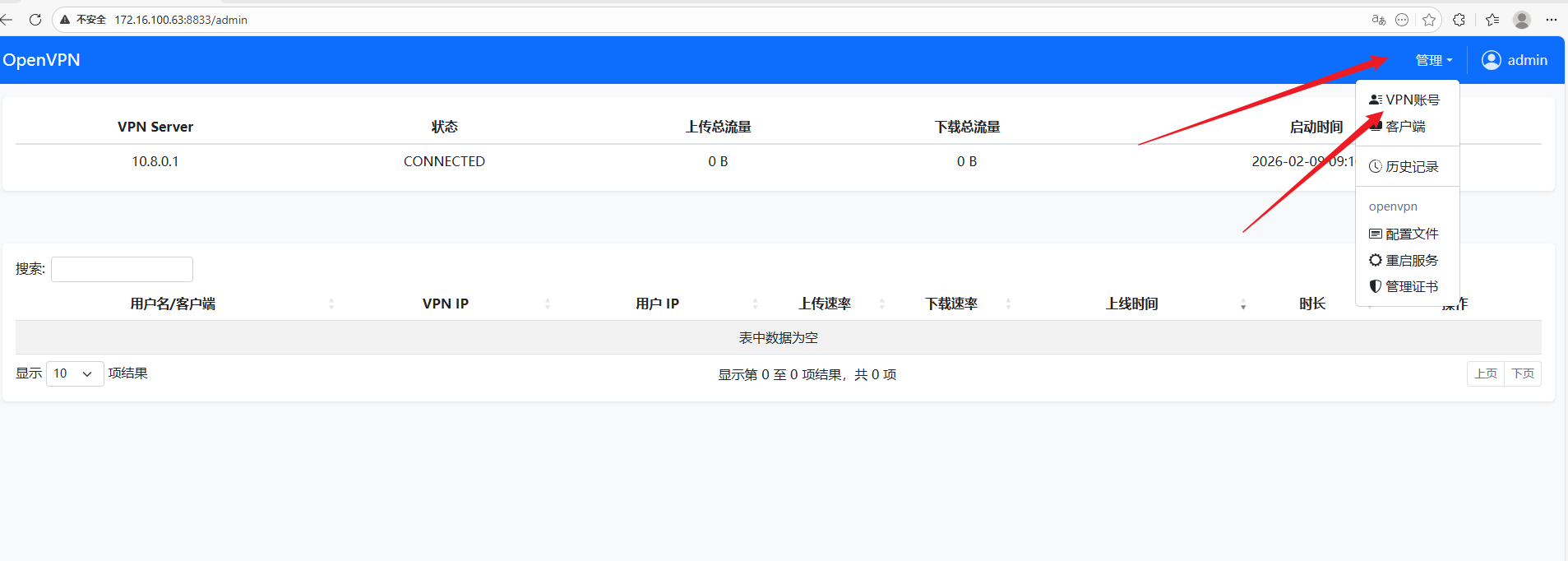The image size is (1568, 561).
Task: Click the admin user avatar icon
Action: [1491, 60]
